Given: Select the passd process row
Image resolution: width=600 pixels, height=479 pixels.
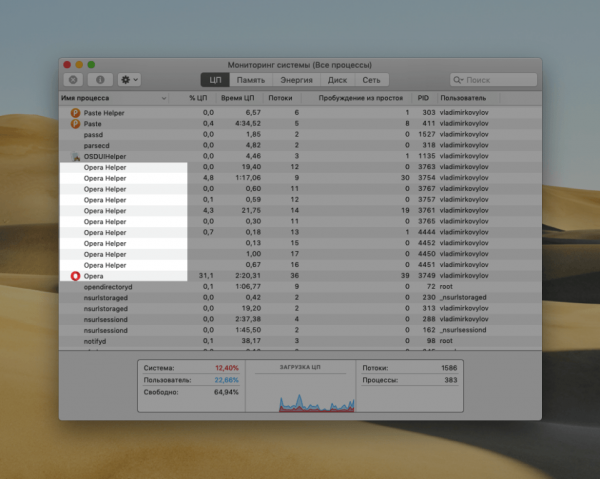Looking at the screenshot, I should point(300,134).
